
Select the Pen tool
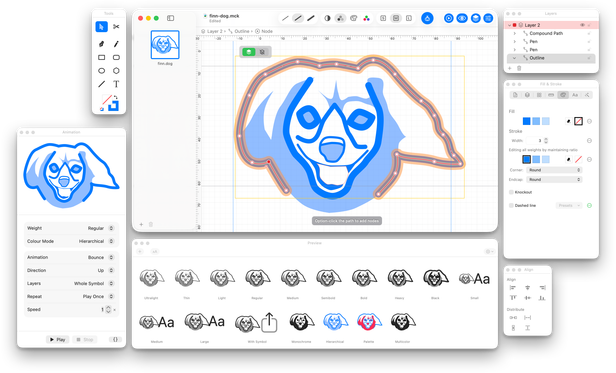(101, 44)
